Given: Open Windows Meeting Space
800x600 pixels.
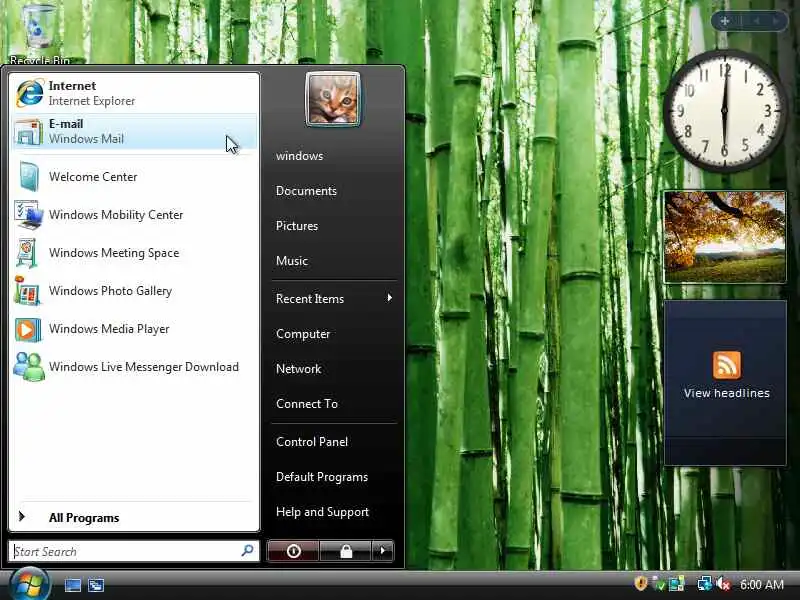Looking at the screenshot, I should (134, 253).
